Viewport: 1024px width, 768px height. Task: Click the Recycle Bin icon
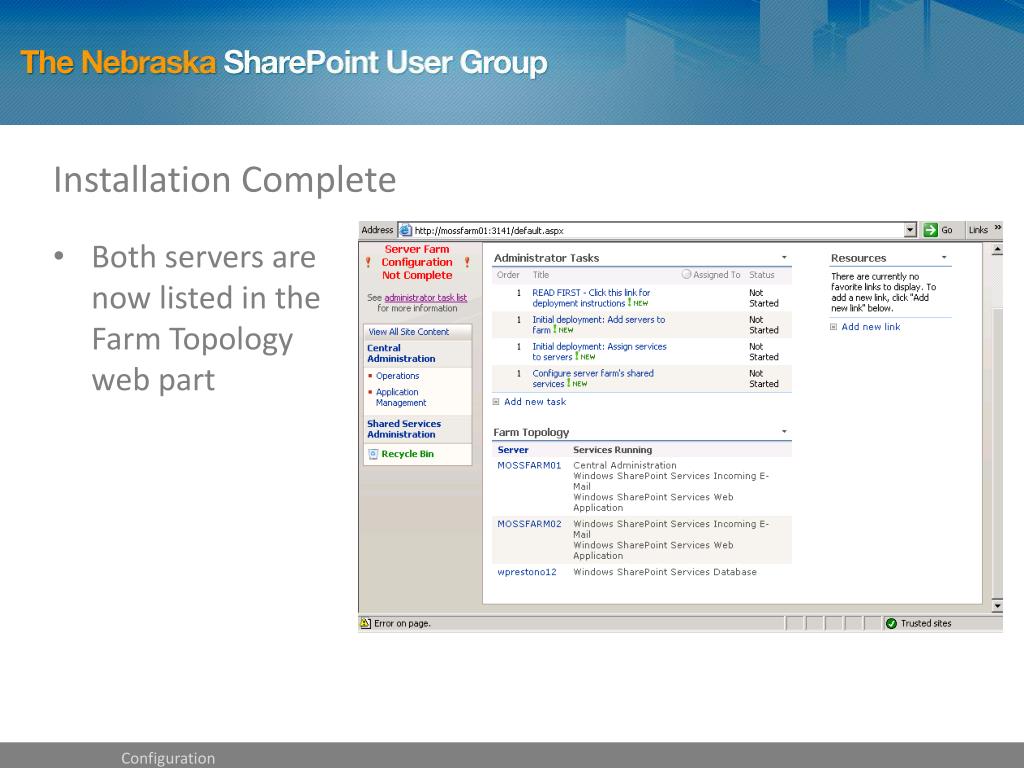tap(373, 454)
